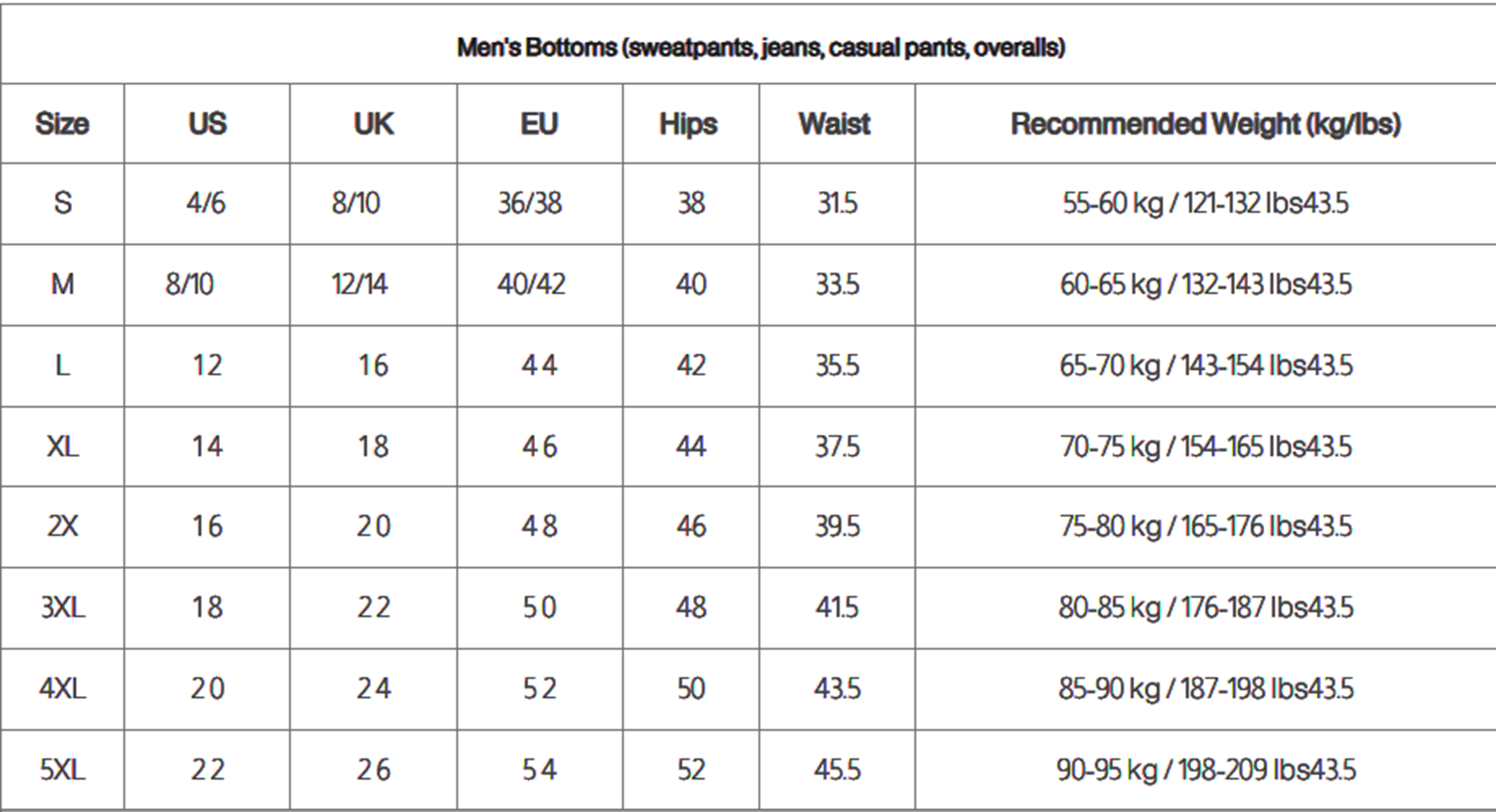Click the waist value 35.5
The image size is (1496, 812).
(x=837, y=365)
